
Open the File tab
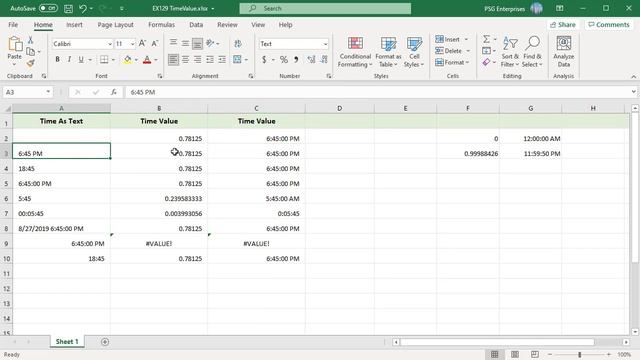13,24
